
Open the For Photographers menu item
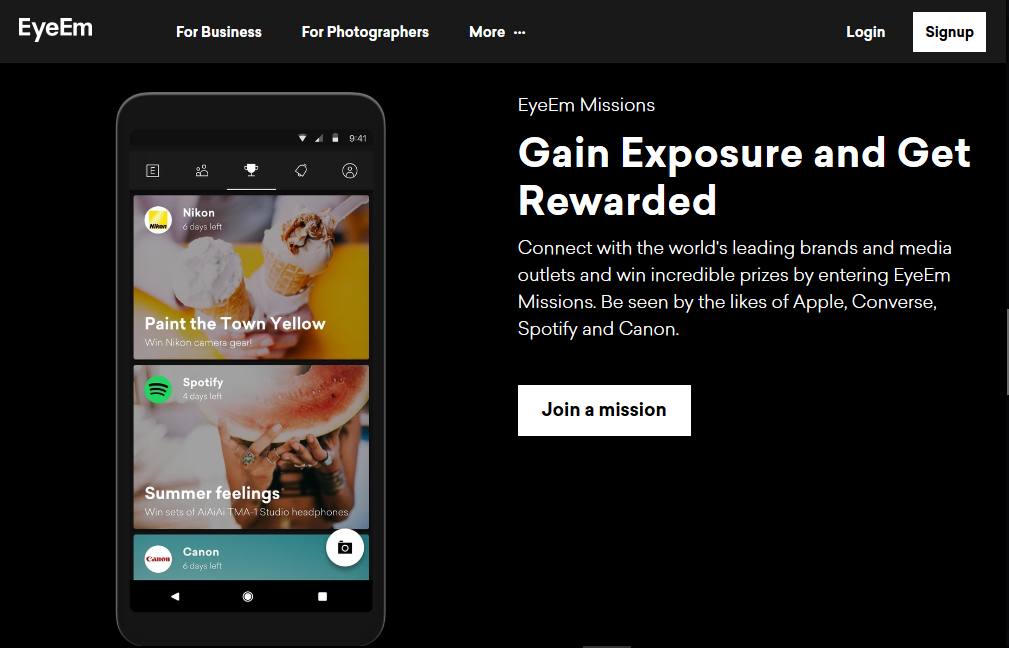point(365,32)
